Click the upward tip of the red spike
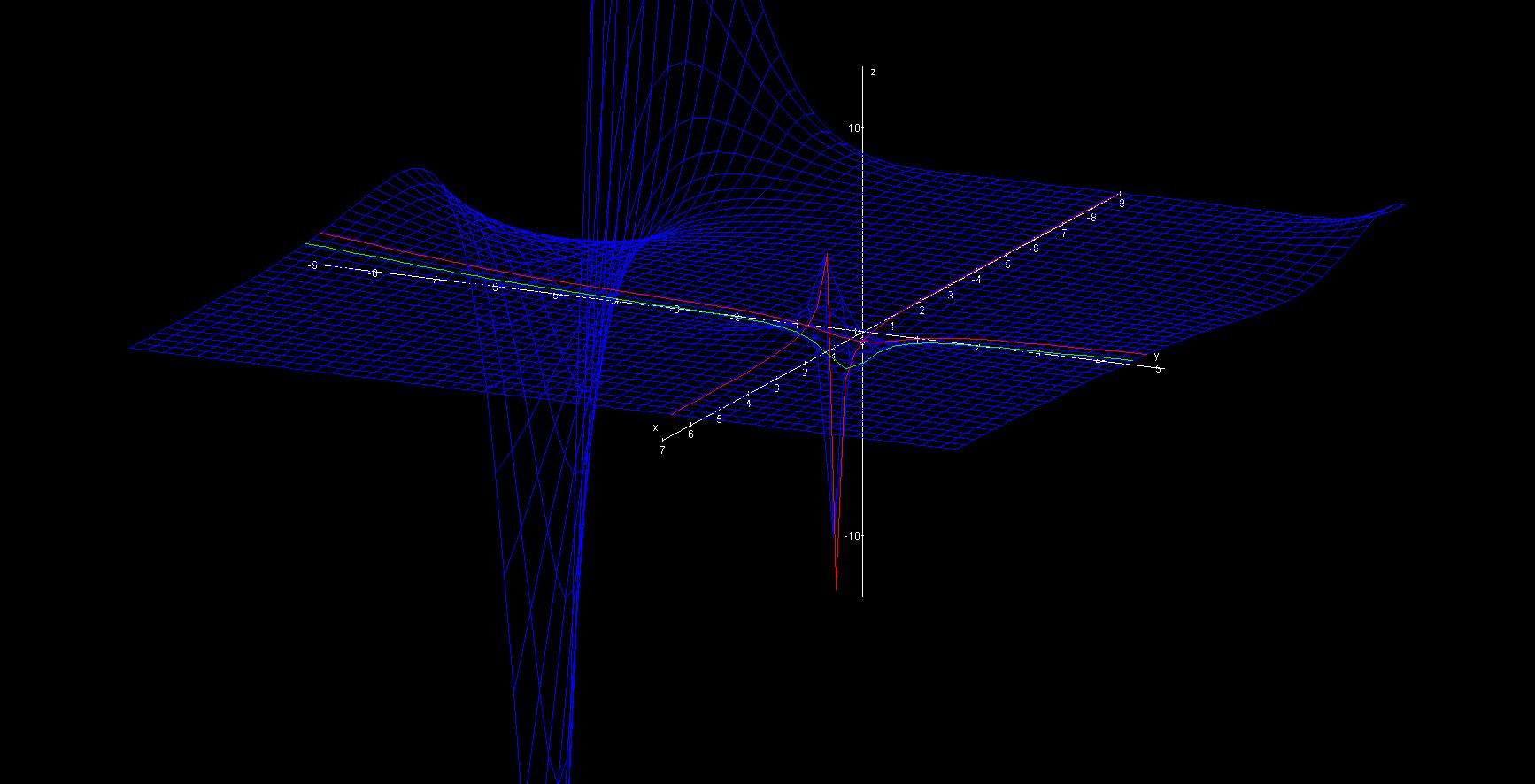Viewport: 1535px width, 784px height. click(x=826, y=255)
